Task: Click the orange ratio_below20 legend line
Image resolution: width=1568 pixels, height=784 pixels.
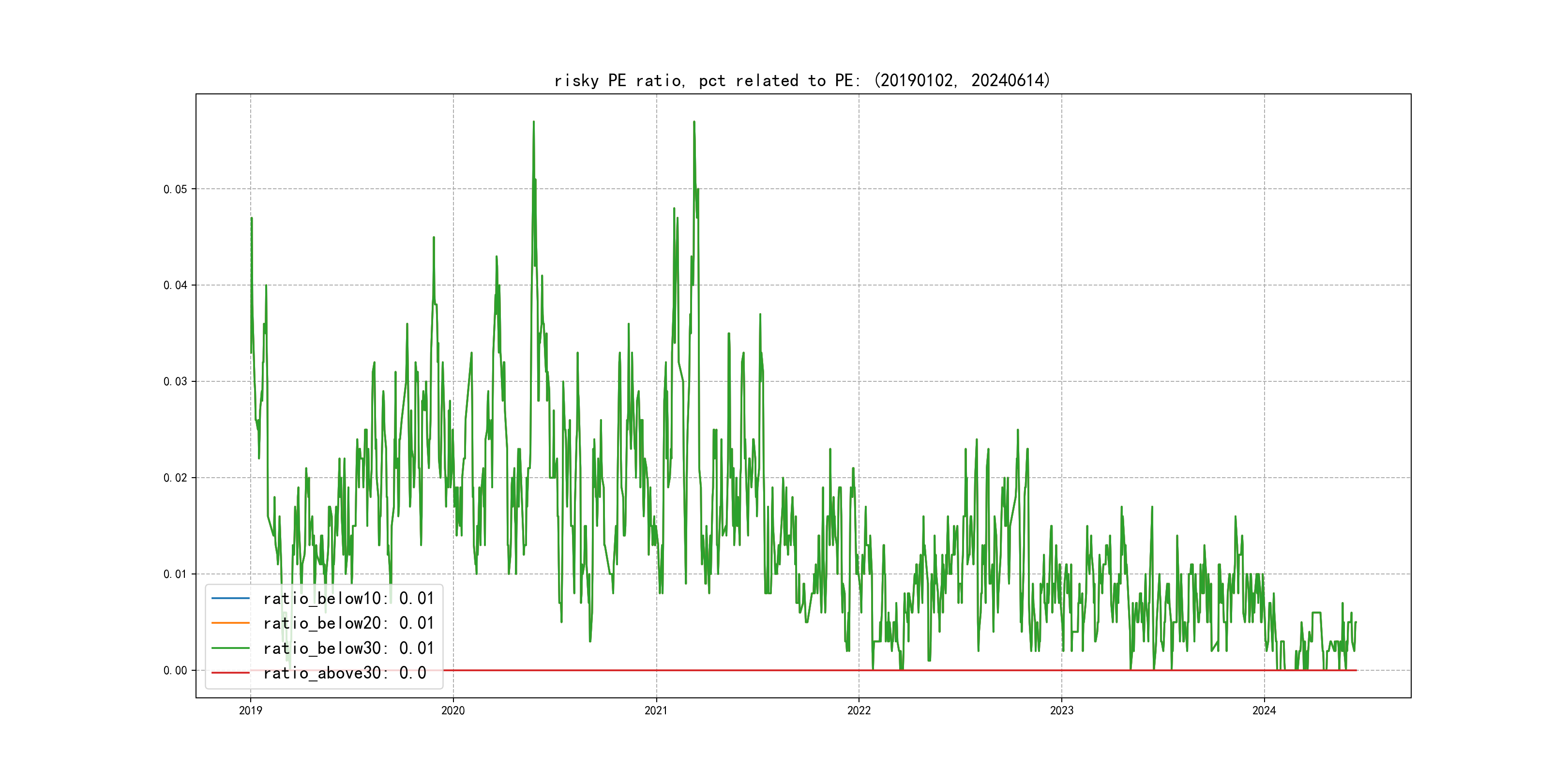Action: 230,623
